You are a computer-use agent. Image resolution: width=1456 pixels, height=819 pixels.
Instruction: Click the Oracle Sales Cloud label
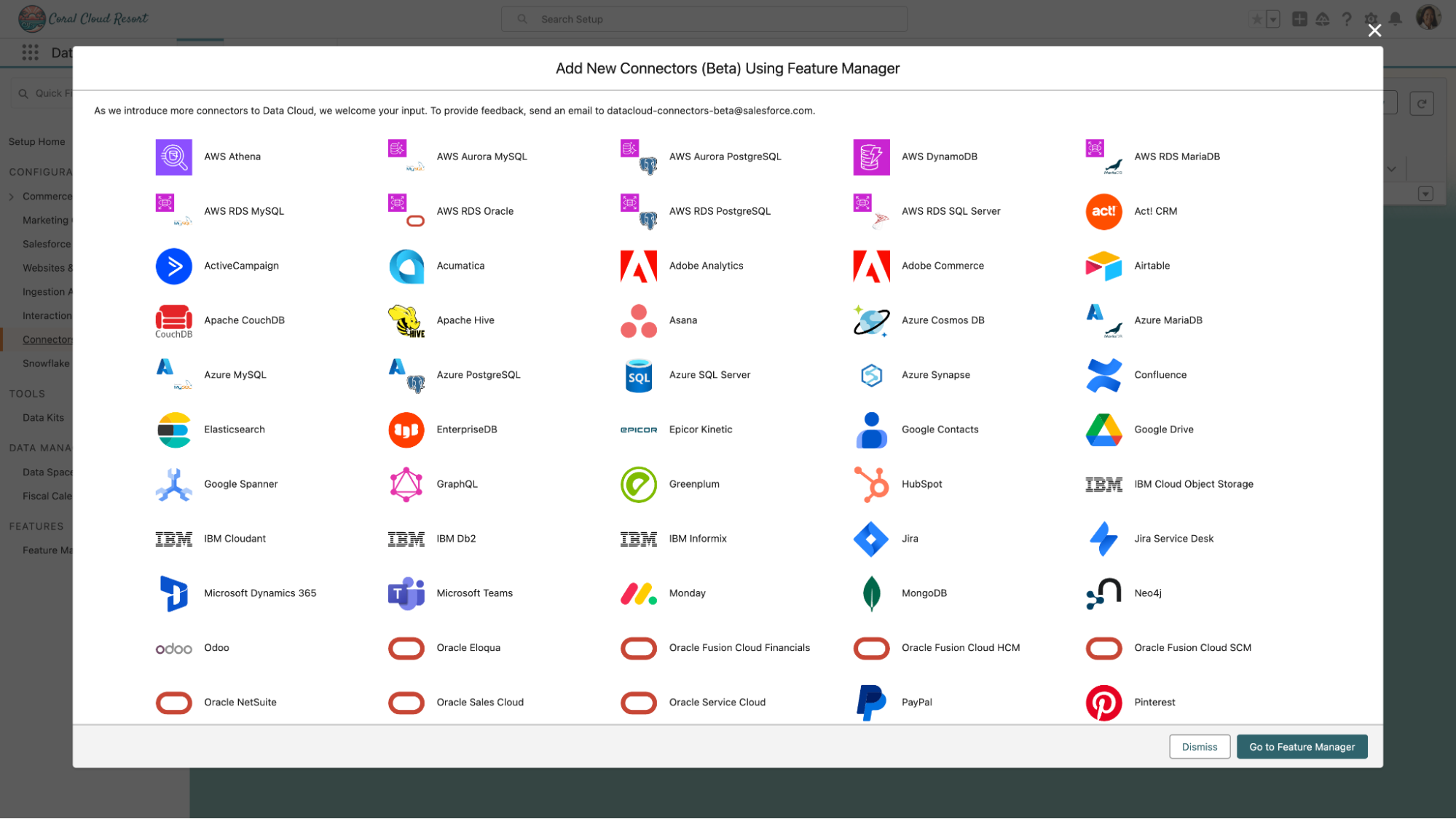[480, 703]
